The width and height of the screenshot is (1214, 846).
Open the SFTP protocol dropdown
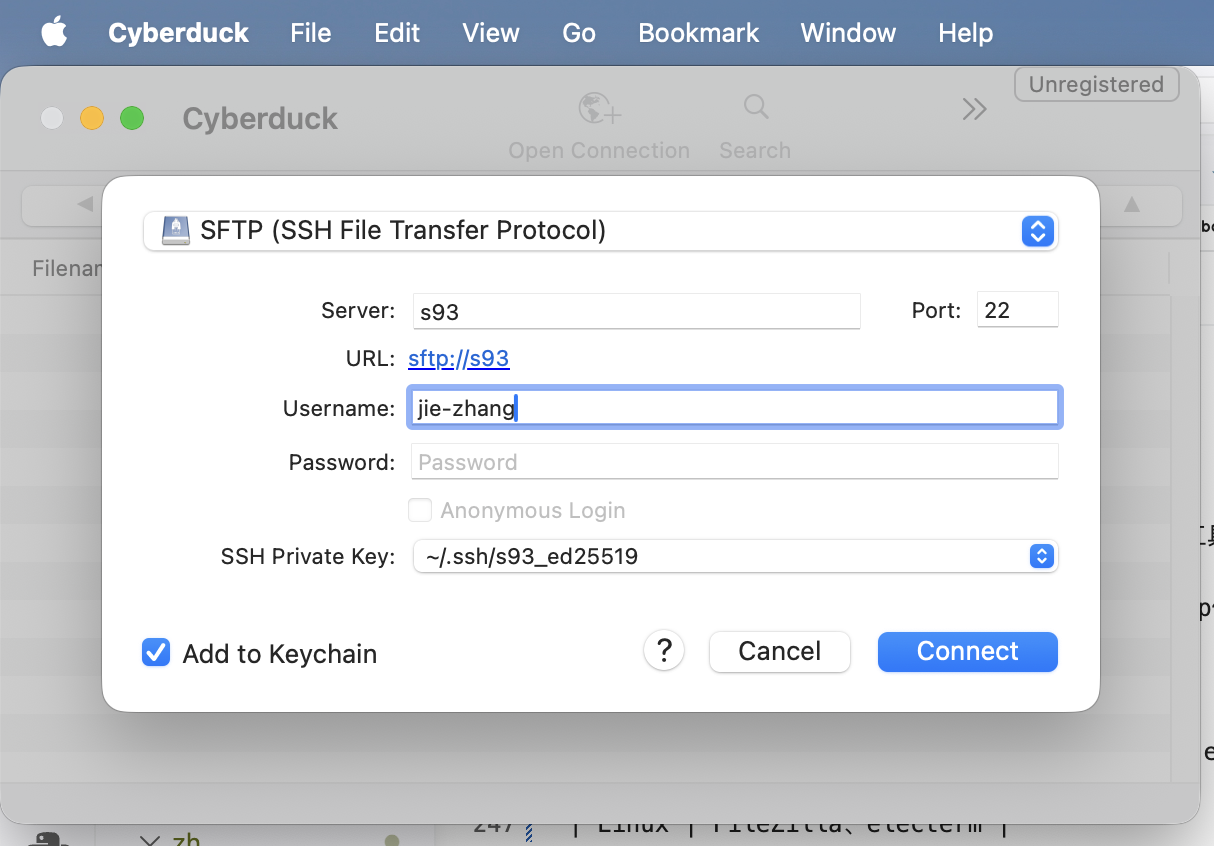click(601, 231)
